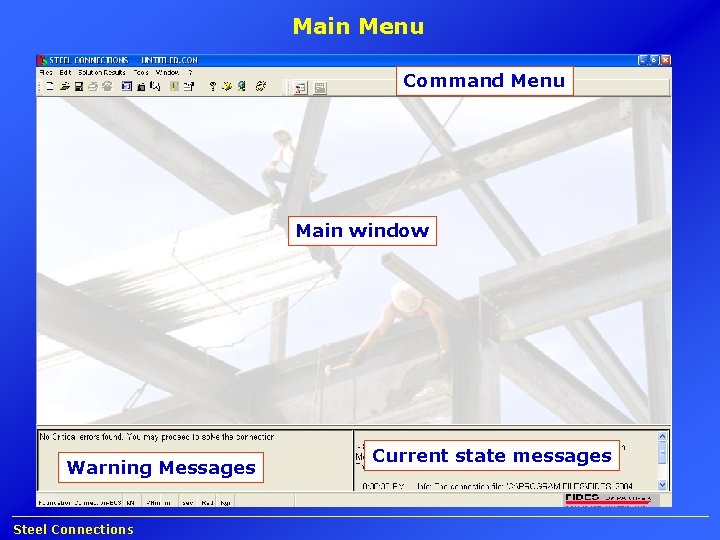Click the Print icon in toolbar
The width and height of the screenshot is (720, 540).
93,86
